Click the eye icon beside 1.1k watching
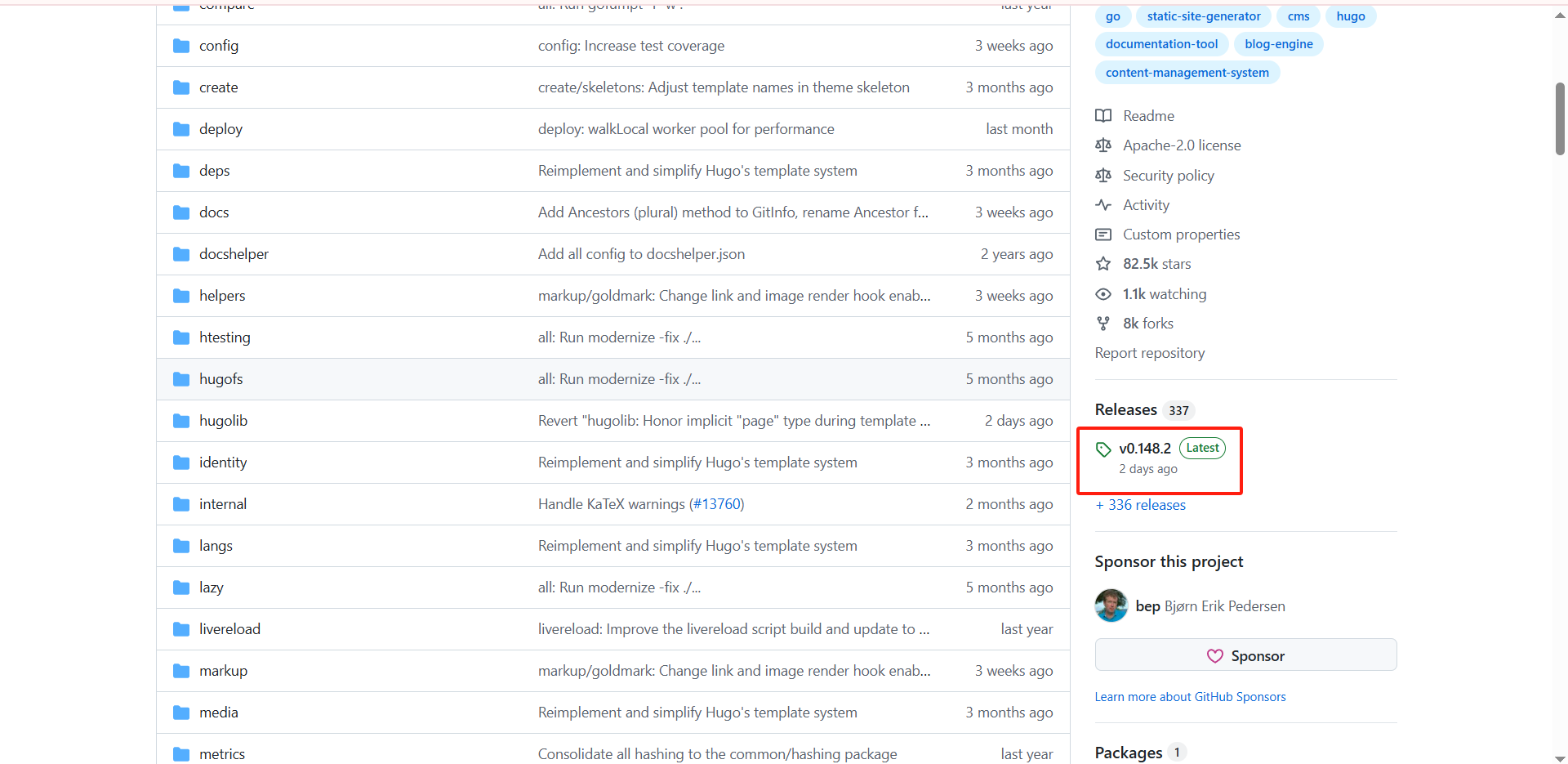Screen dimensions: 1568x764 [1103, 294]
